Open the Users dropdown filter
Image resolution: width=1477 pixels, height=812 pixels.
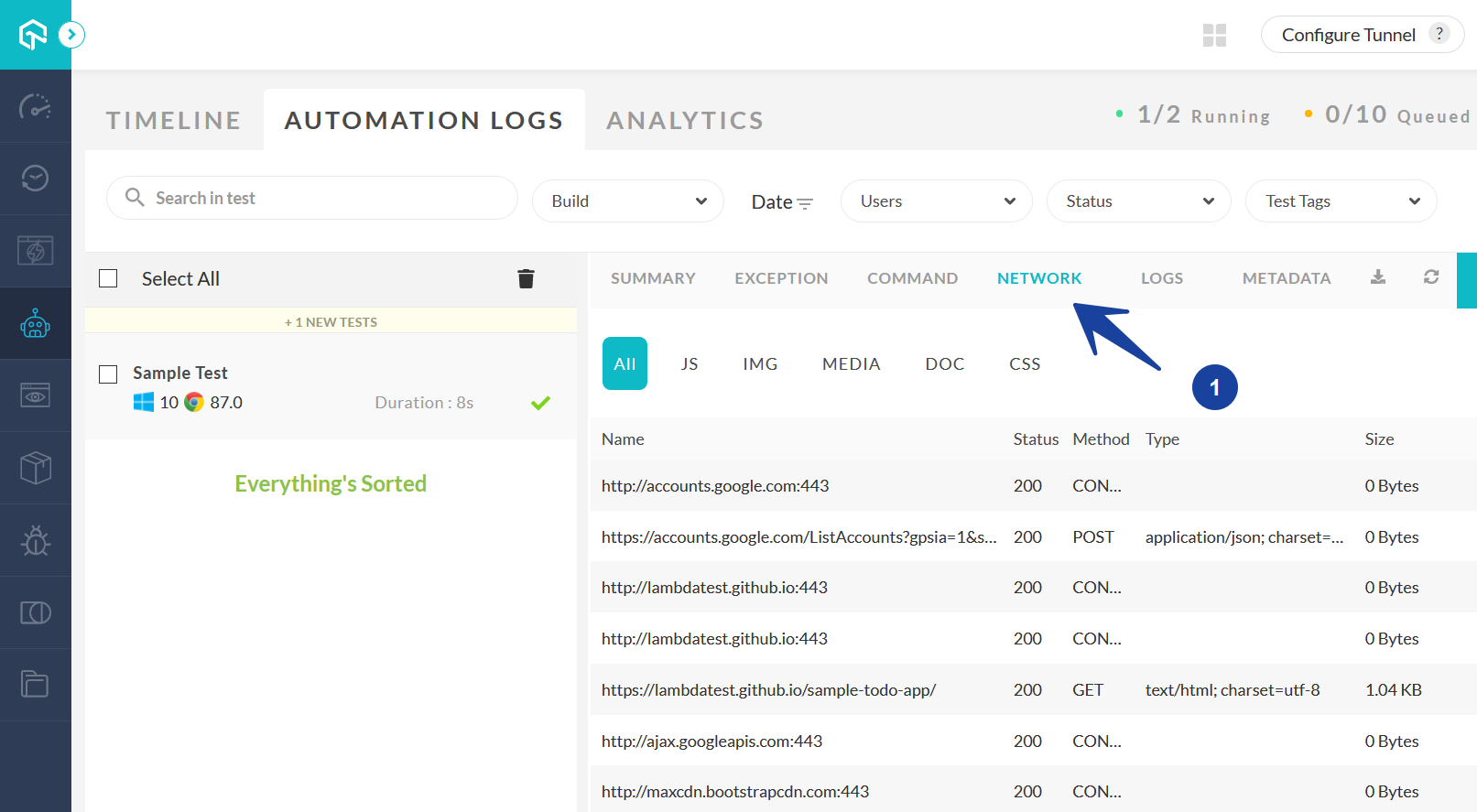coord(936,201)
